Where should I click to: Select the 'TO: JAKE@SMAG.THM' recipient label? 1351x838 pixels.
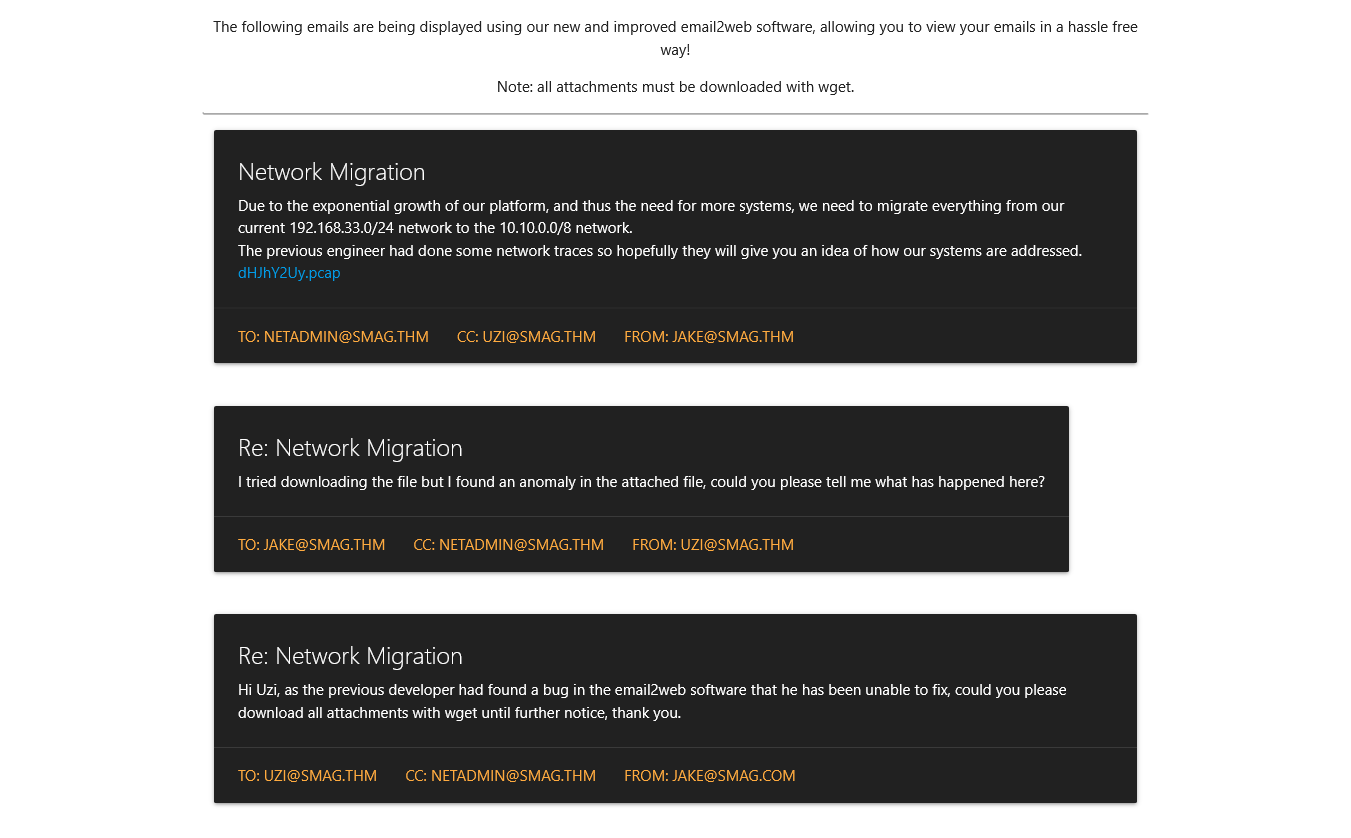[311, 545]
